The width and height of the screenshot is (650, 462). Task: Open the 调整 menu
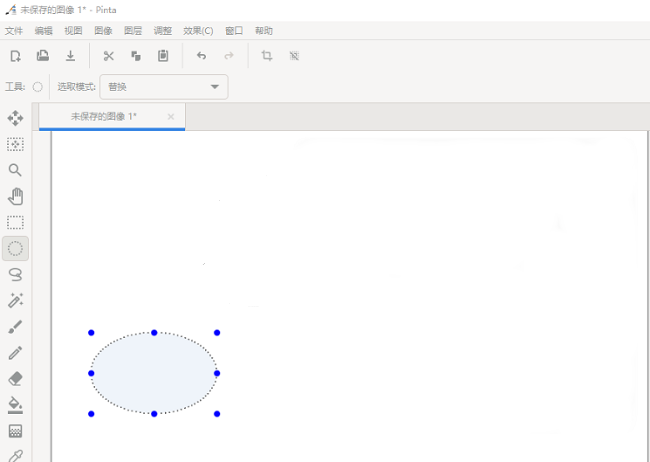(162, 31)
